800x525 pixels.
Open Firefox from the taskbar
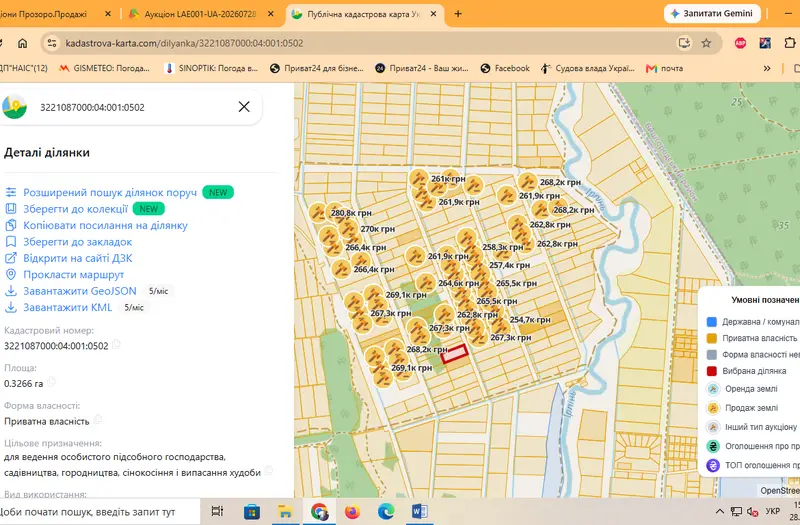(x=352, y=511)
